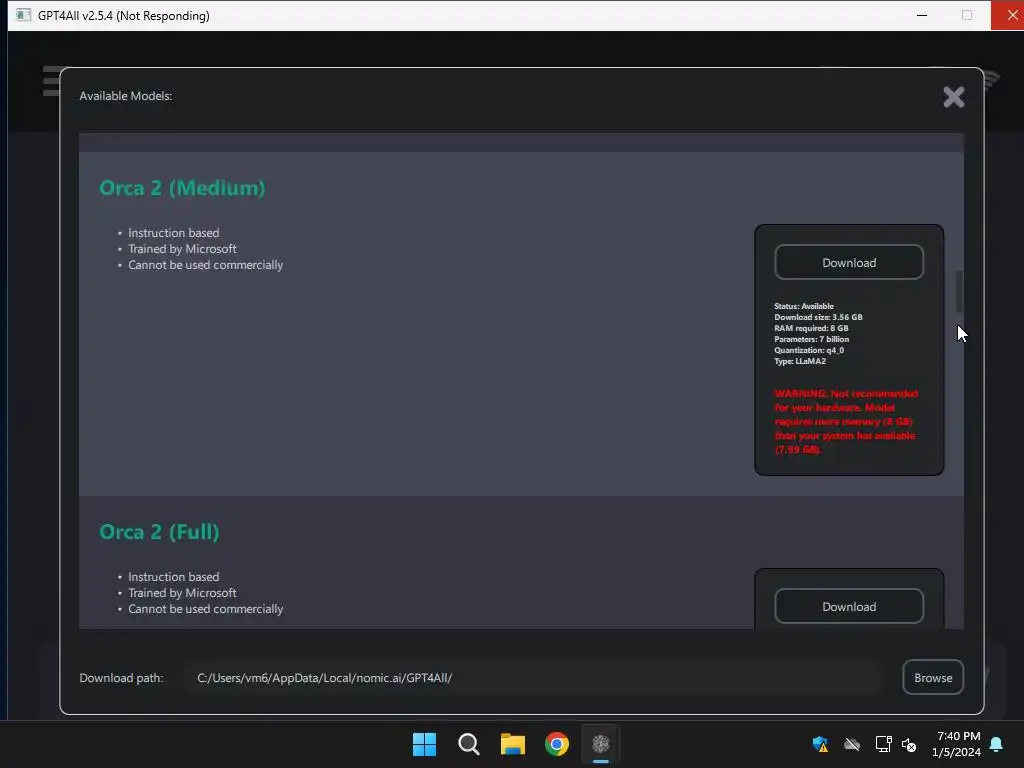
Task: Click the 'Parameters: 7 billion' line
Action: click(812, 339)
